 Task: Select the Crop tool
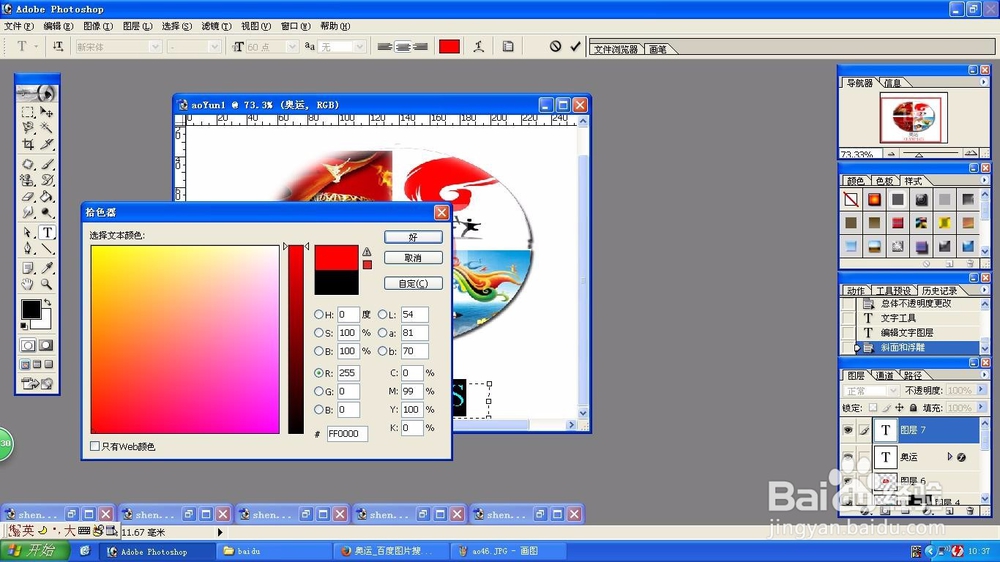click(27, 144)
